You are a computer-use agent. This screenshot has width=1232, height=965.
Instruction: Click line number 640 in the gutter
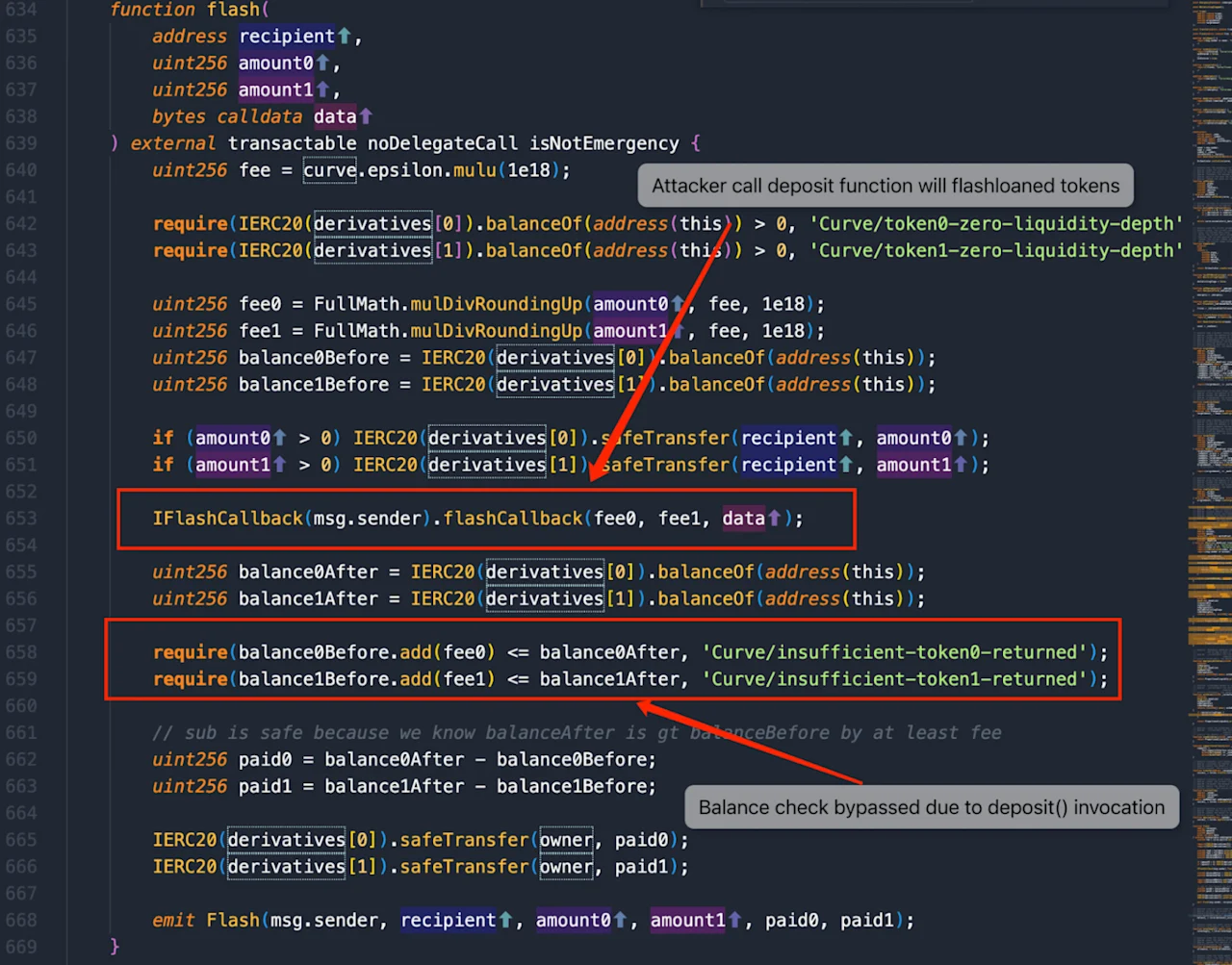[x=21, y=170]
